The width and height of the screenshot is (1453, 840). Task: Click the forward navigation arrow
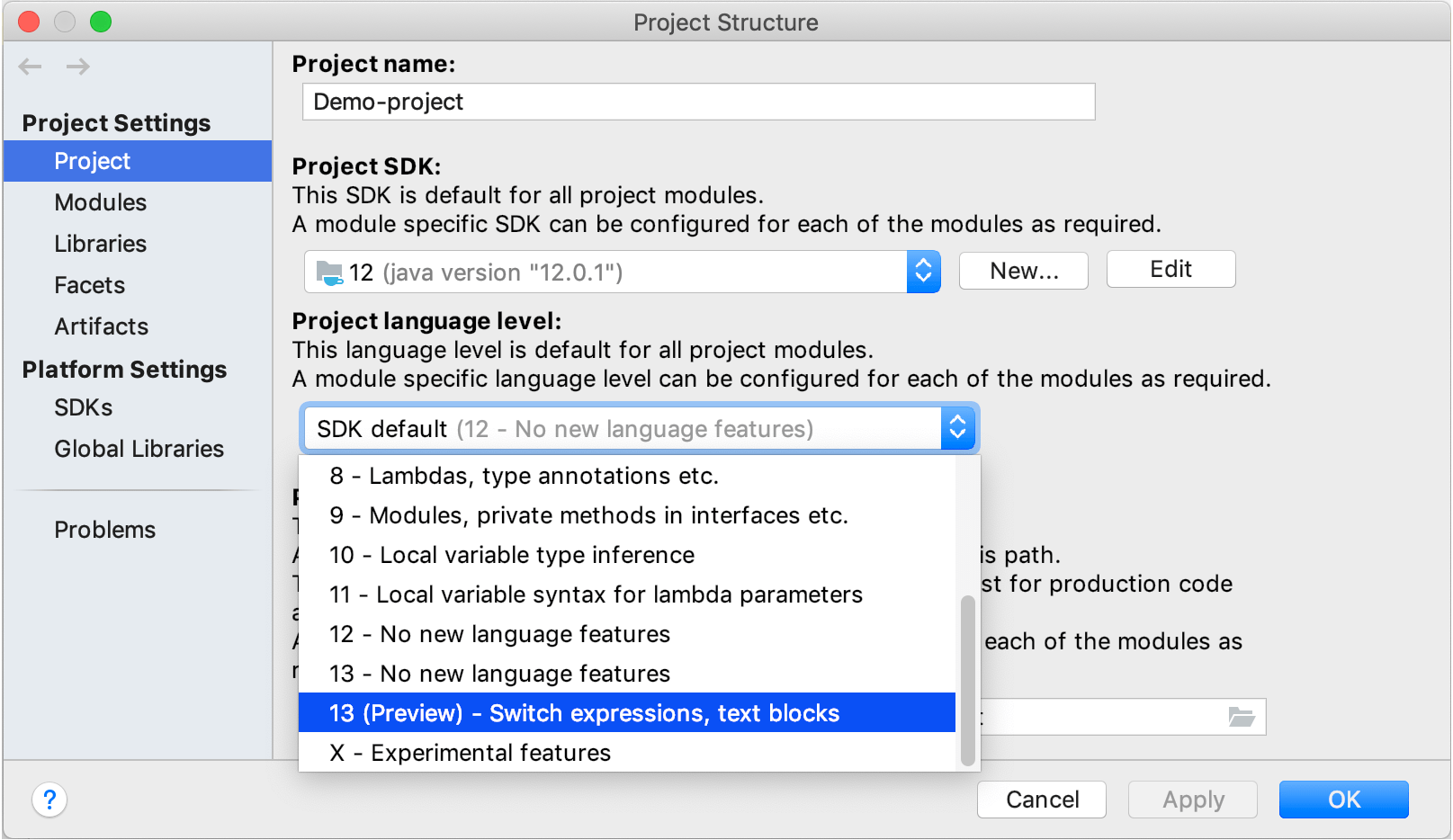pyautogui.click(x=78, y=67)
